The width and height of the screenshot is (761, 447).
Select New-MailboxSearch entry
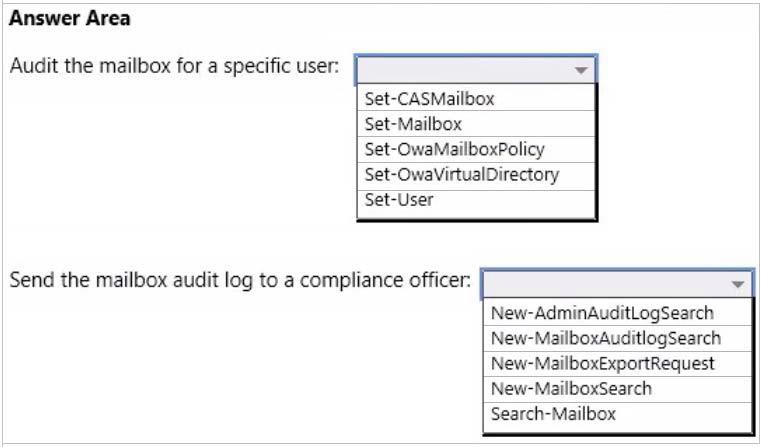[x=617, y=389]
